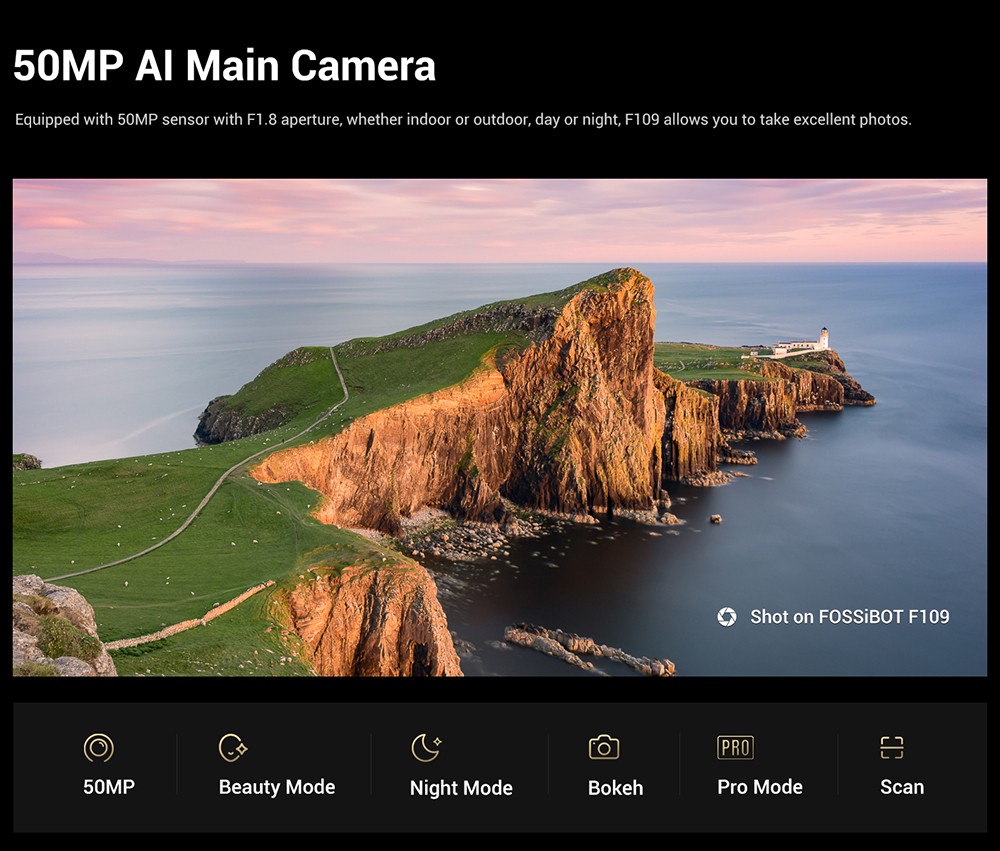The height and width of the screenshot is (851, 1000).
Task: Select the Beauty Mode text label
Action: (x=277, y=787)
